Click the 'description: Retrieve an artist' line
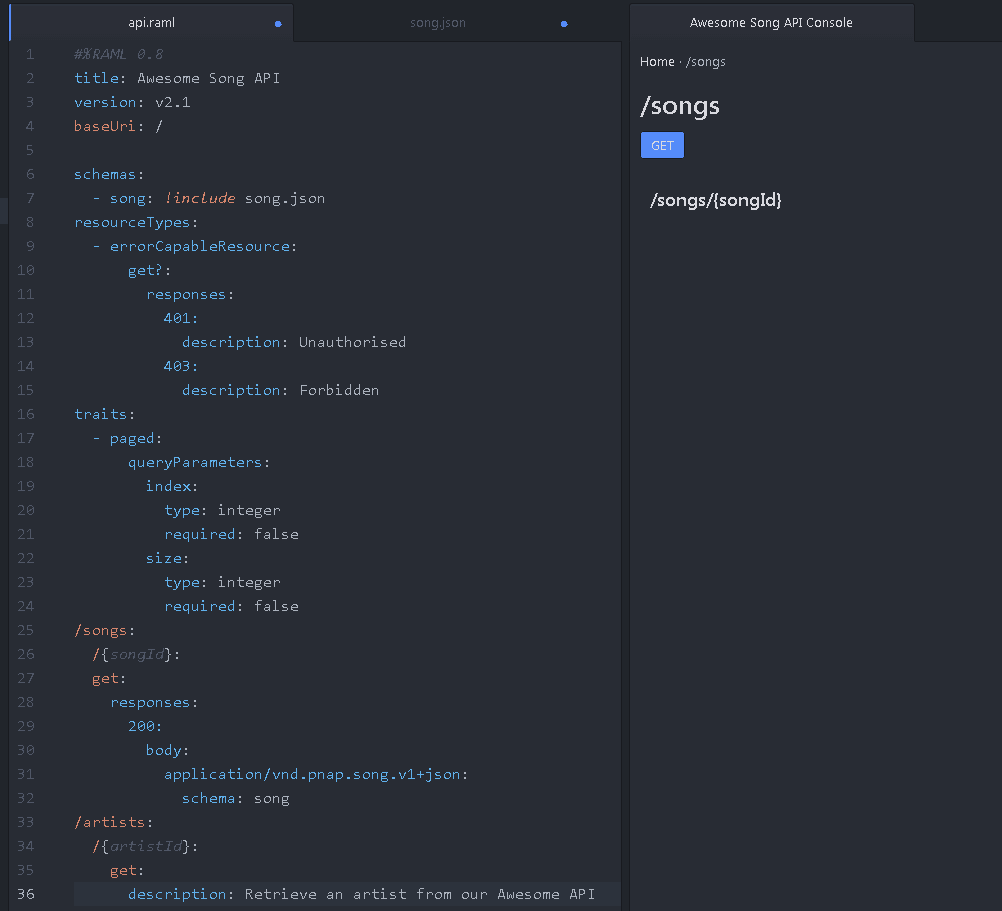1002x911 pixels. (x=361, y=894)
